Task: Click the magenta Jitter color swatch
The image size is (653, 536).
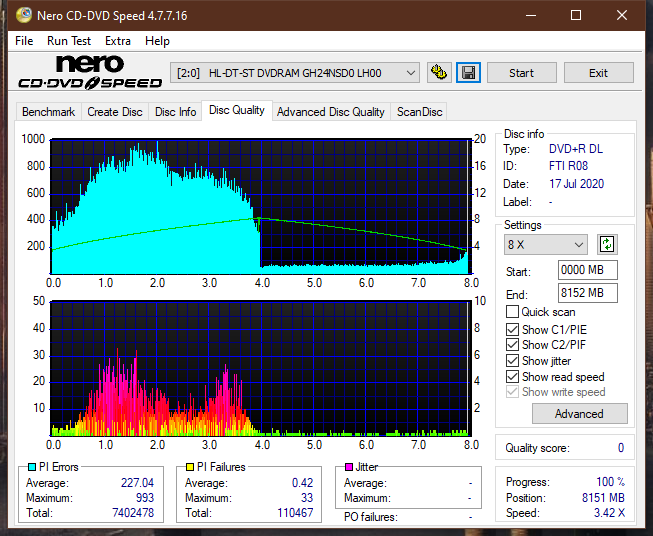Action: (349, 467)
